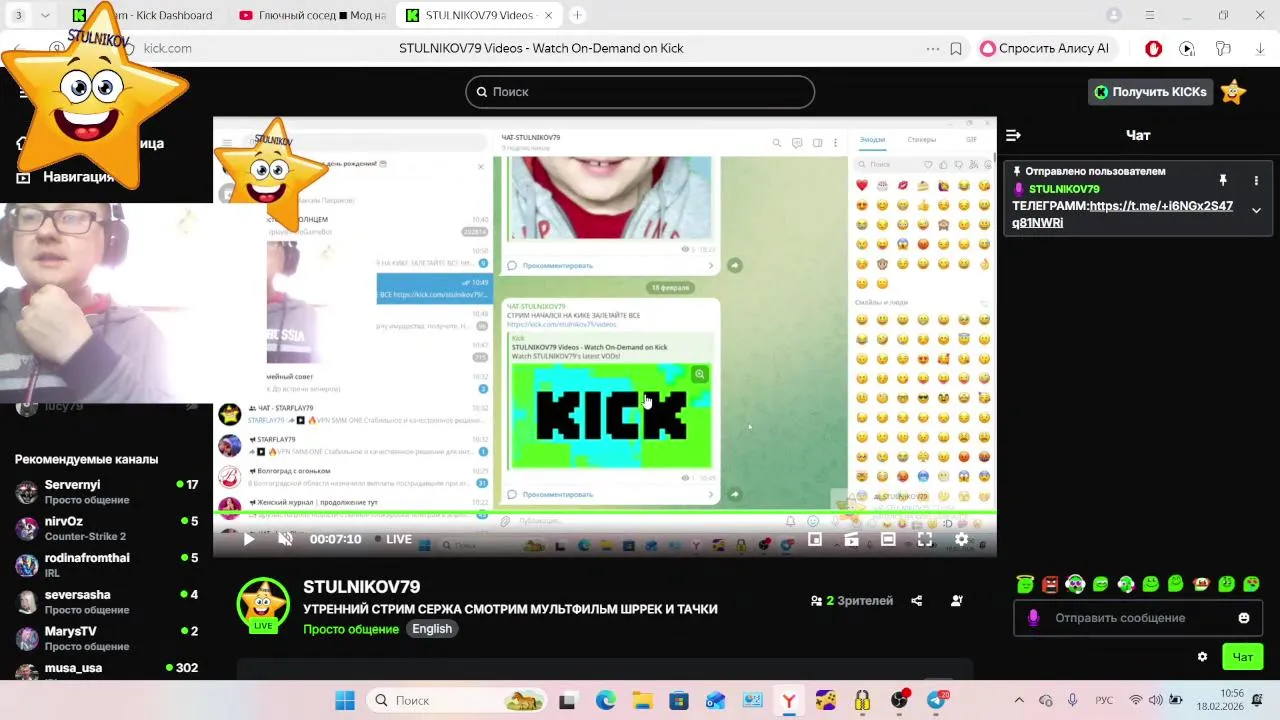Image resolution: width=1280 pixels, height=720 pixels.
Task: Send message with the green Чат button
Action: pyautogui.click(x=1242, y=657)
